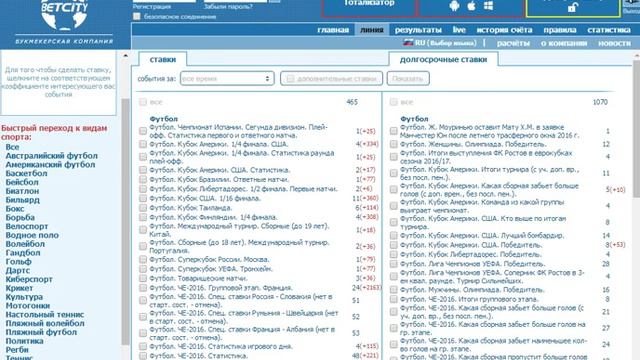Click the Показать button
Image resolution: width=640 pixels, height=360 pixels.
click(x=408, y=78)
